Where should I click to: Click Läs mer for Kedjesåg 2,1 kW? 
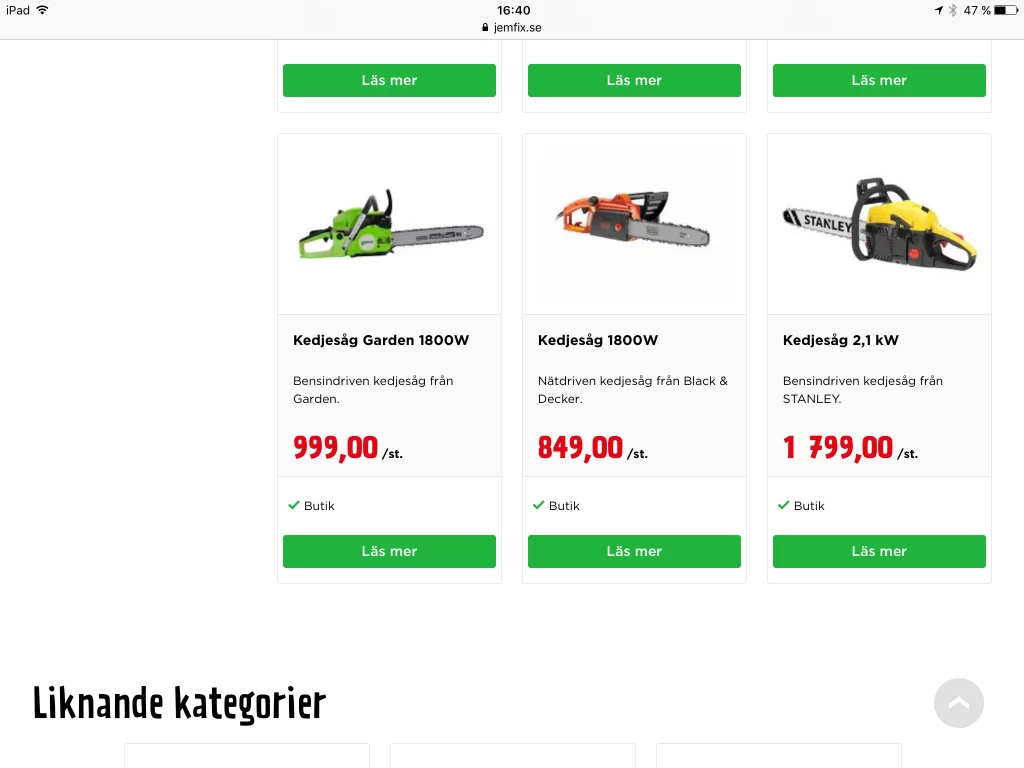pyautogui.click(x=879, y=551)
